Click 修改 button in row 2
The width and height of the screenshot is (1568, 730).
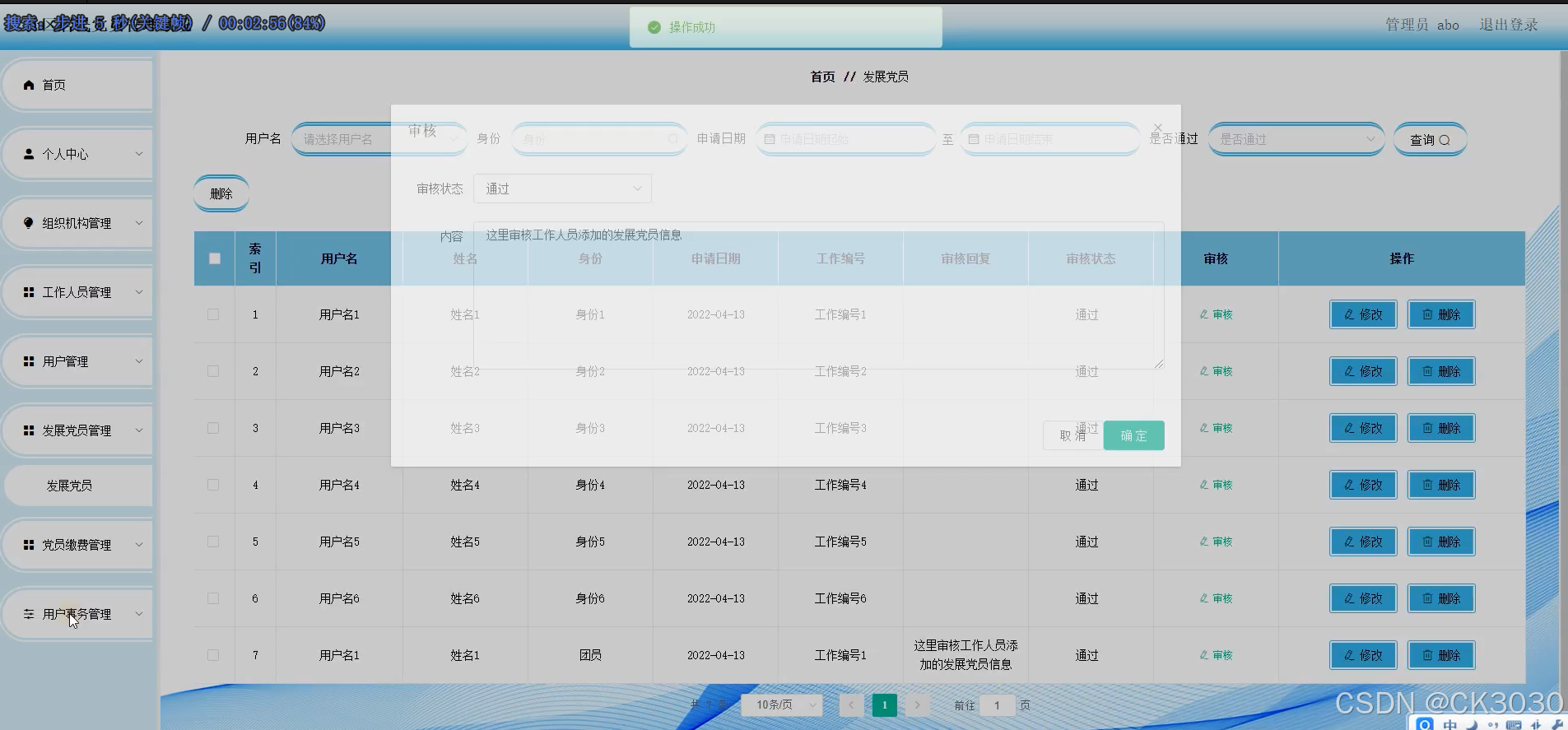point(1363,371)
